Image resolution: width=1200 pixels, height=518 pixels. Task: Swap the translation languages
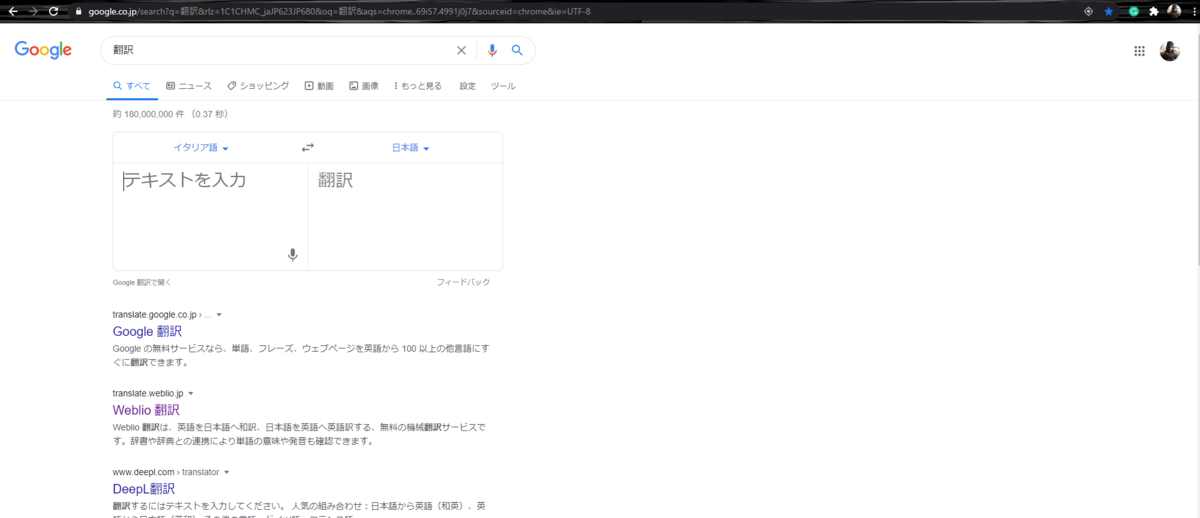coord(308,147)
